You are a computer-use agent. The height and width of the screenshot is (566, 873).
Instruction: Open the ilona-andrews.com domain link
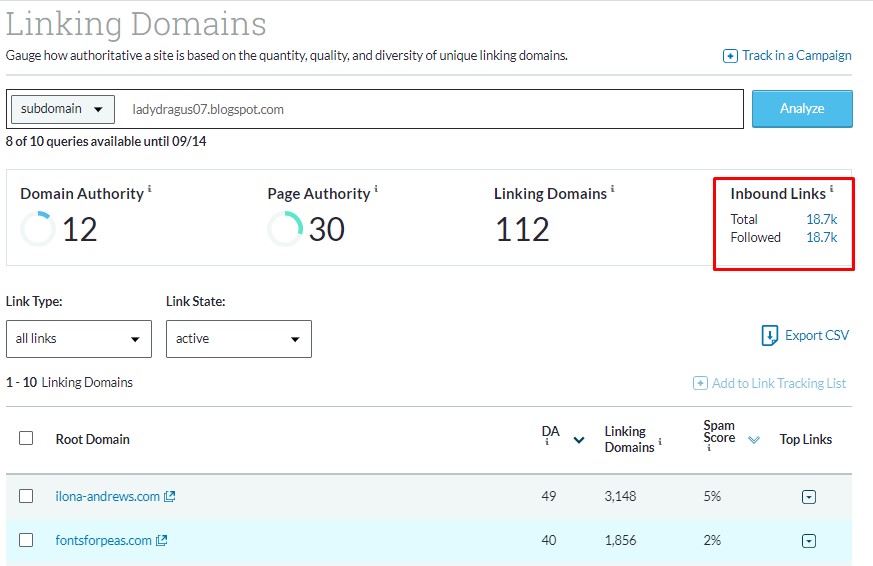[x=107, y=496]
